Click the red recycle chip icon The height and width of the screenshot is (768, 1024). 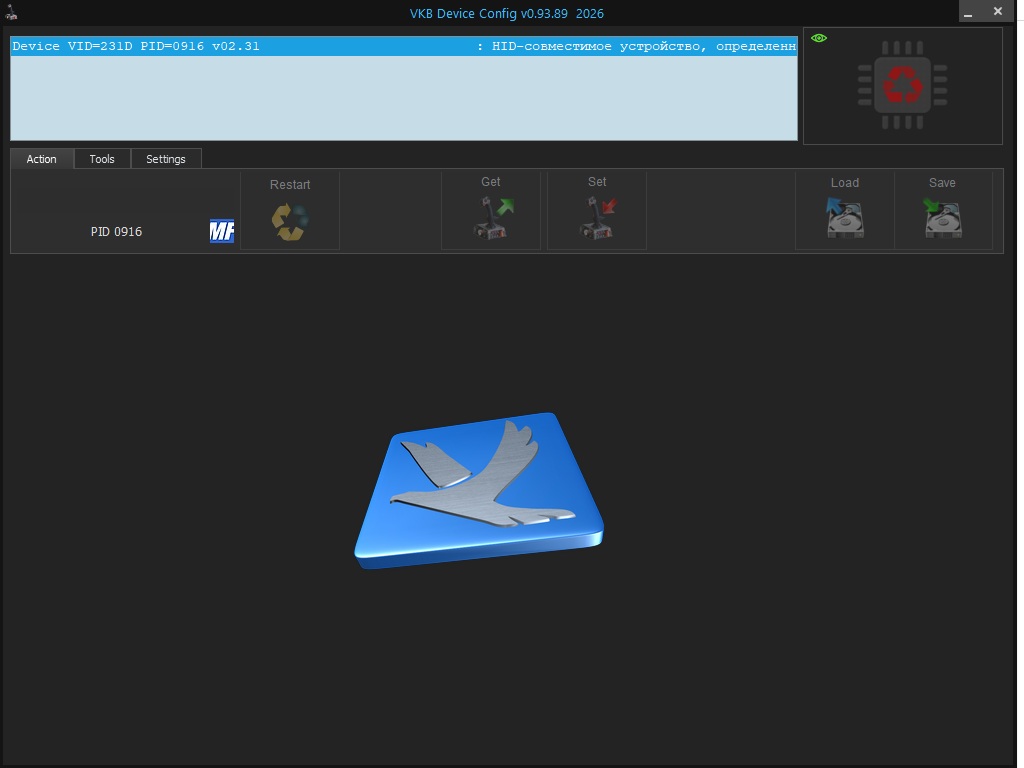click(903, 85)
